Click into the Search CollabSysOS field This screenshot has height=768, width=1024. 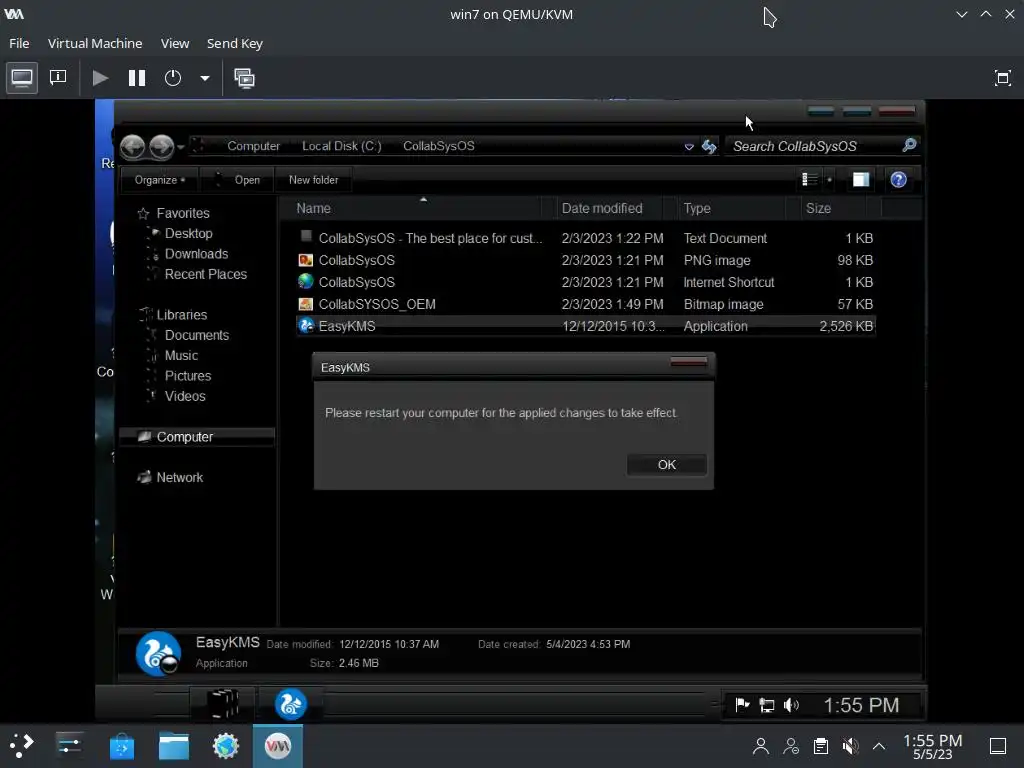[x=814, y=146]
